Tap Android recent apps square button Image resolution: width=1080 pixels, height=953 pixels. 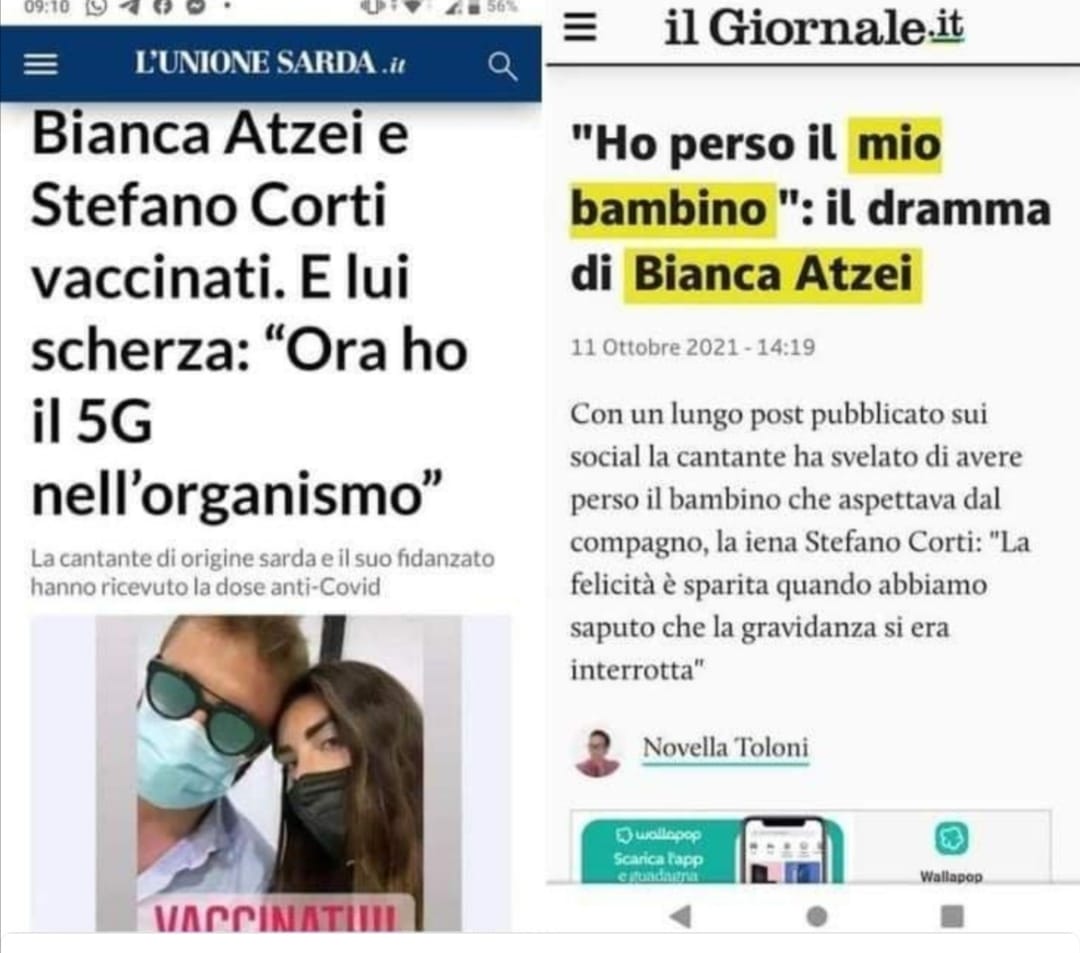pos(952,917)
